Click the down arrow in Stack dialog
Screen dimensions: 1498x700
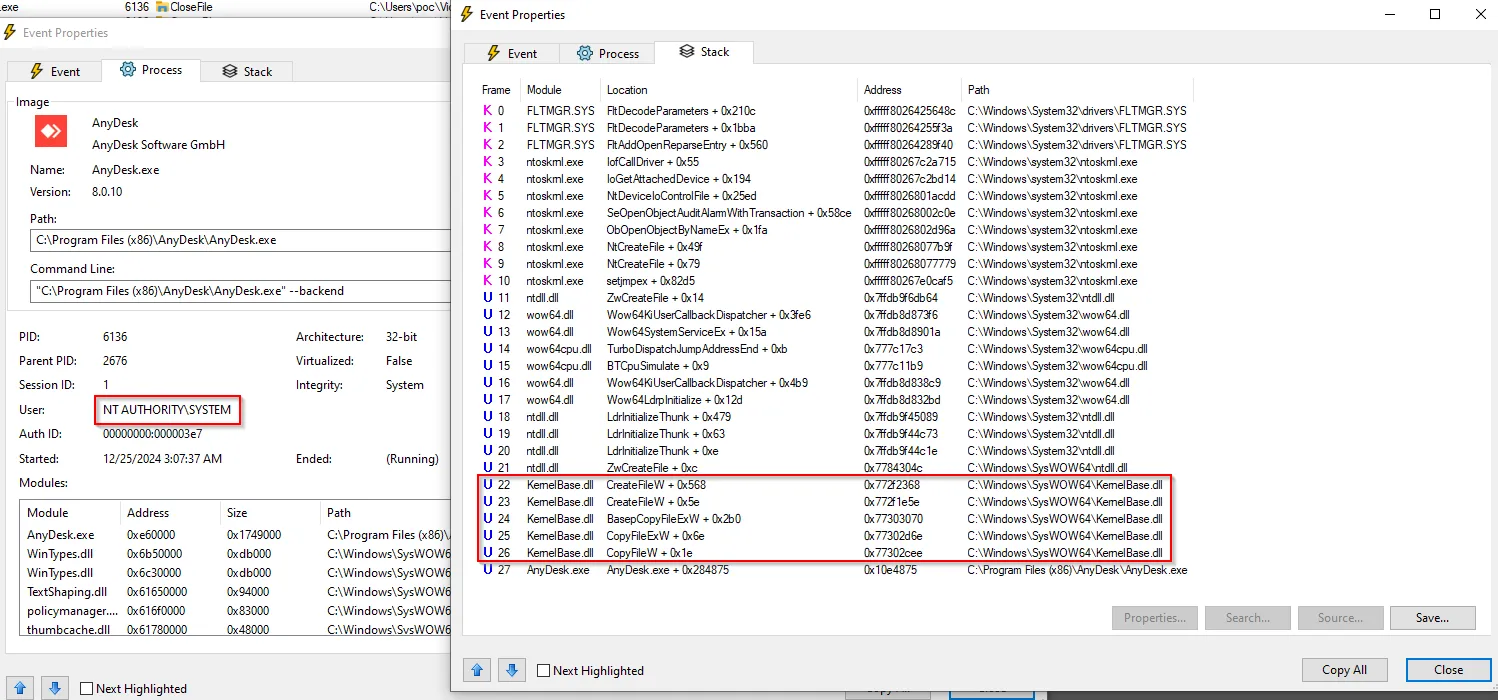(511, 670)
